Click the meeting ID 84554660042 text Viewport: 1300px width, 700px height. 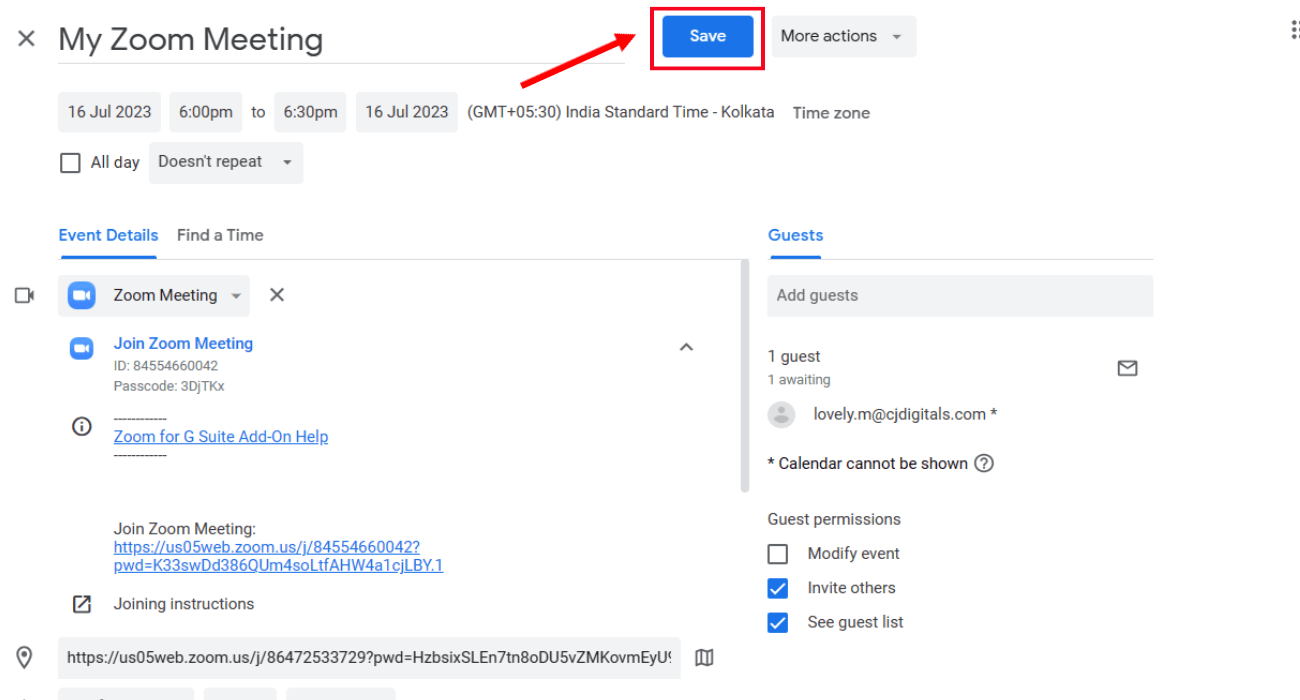166,366
